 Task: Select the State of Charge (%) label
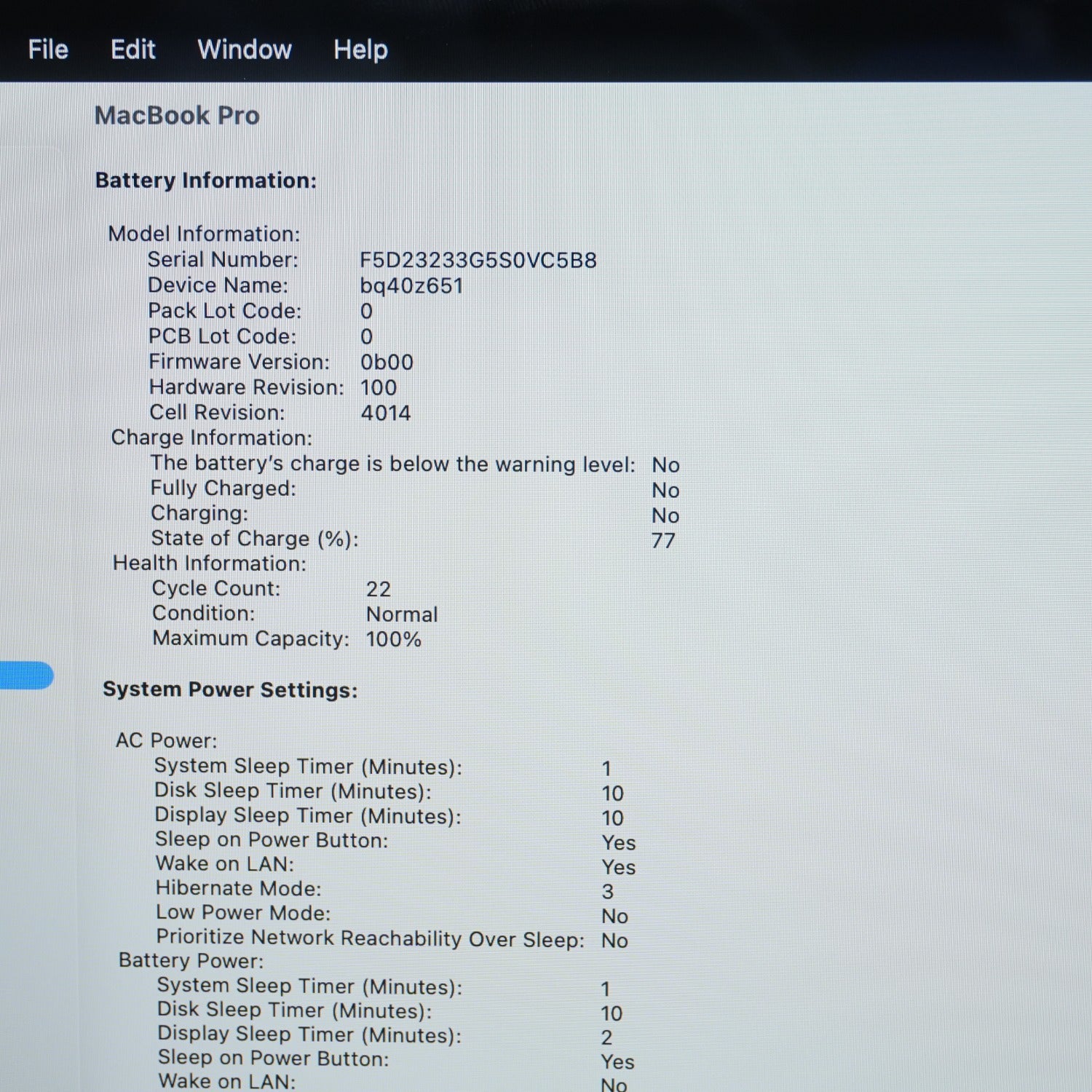point(254,539)
